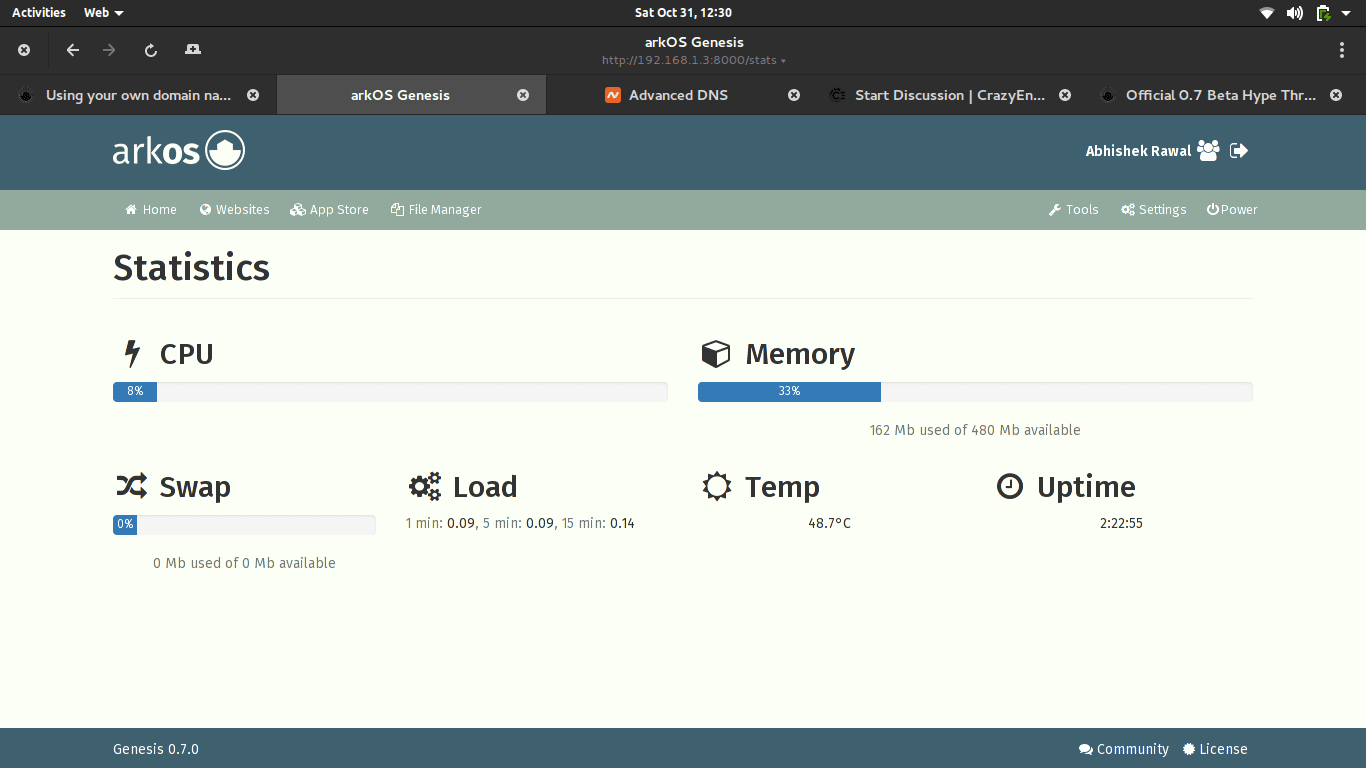The width and height of the screenshot is (1366, 768).
Task: Open the Community link in footer
Action: (1124, 749)
